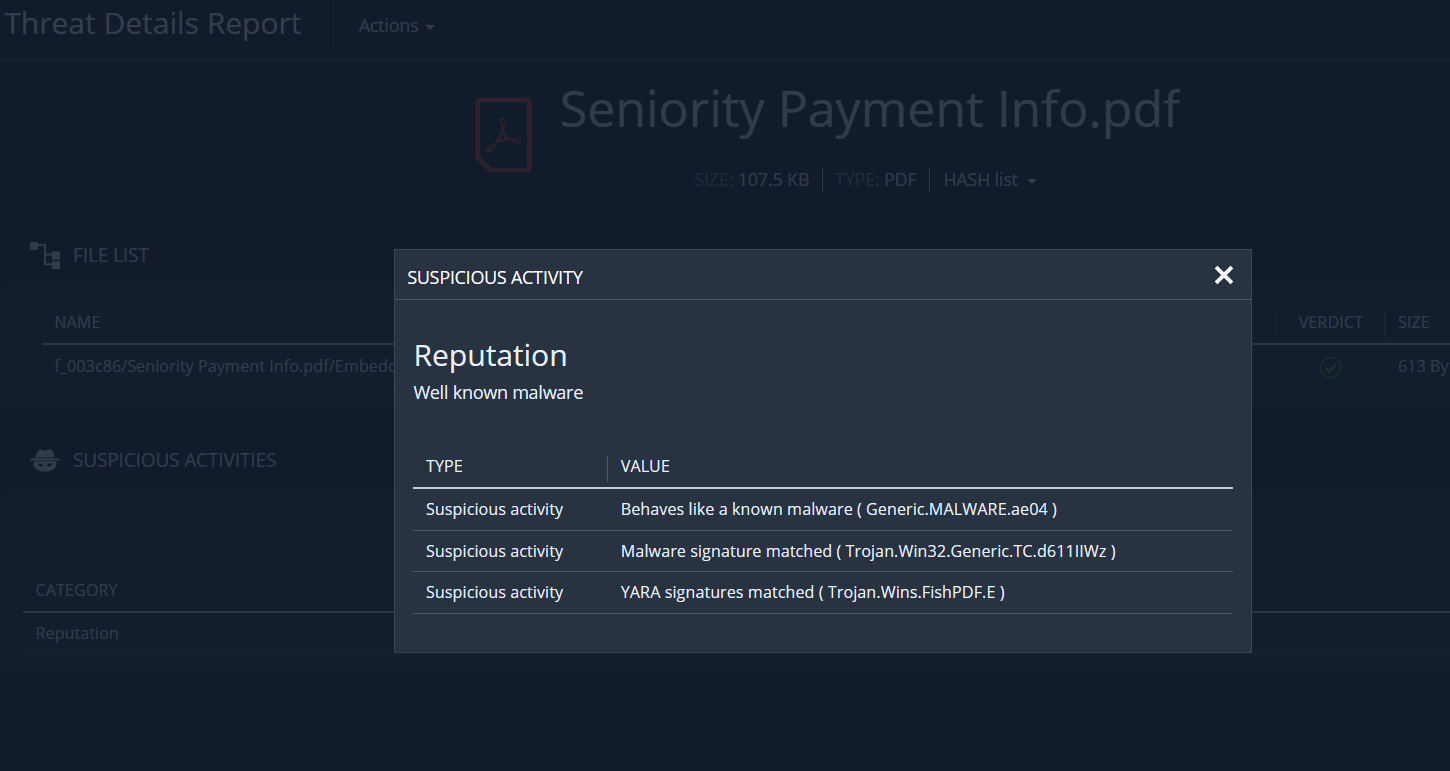Click the NAME column header
This screenshot has height=771, width=1450.
(x=77, y=322)
